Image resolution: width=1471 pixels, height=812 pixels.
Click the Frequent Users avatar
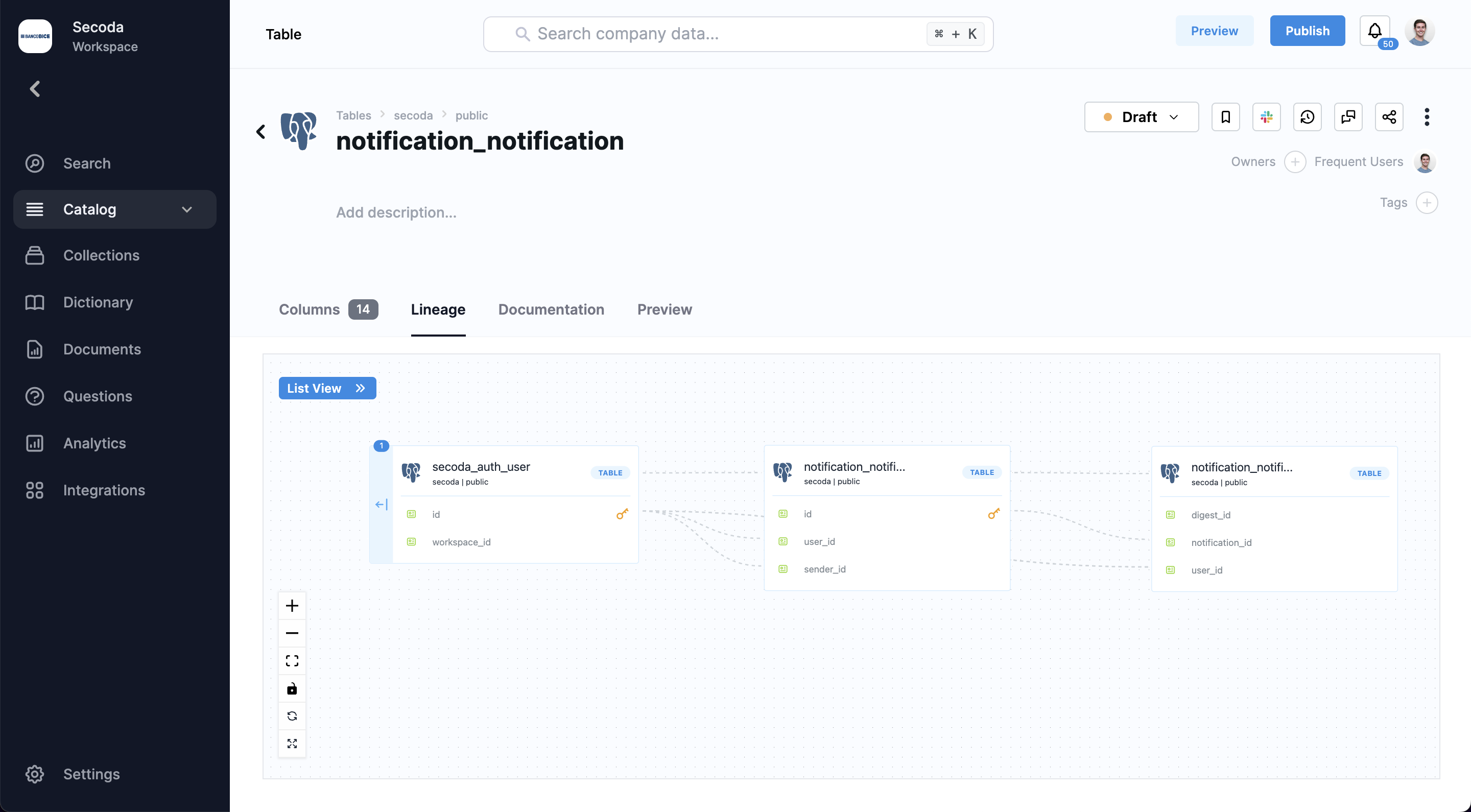click(1424, 162)
